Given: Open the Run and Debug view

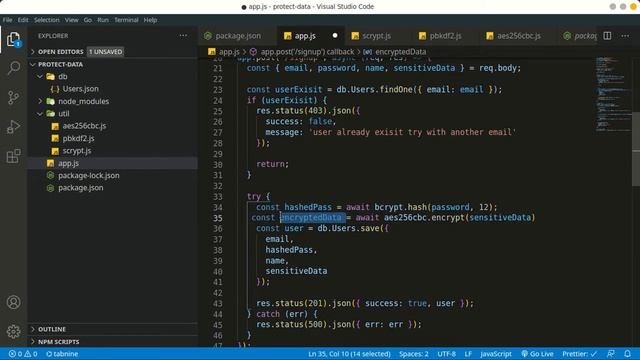Looking at the screenshot, I should point(13,127).
